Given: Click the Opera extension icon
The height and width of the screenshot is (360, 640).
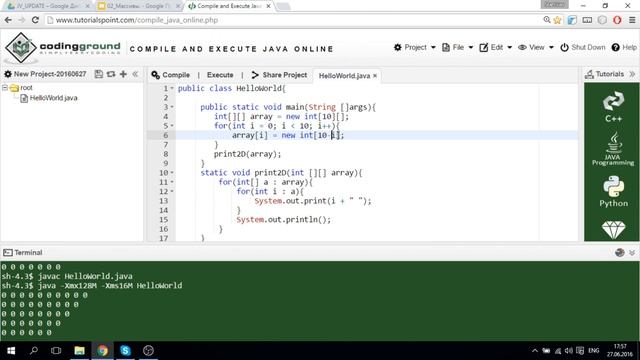Looking at the screenshot, I should [x=617, y=20].
